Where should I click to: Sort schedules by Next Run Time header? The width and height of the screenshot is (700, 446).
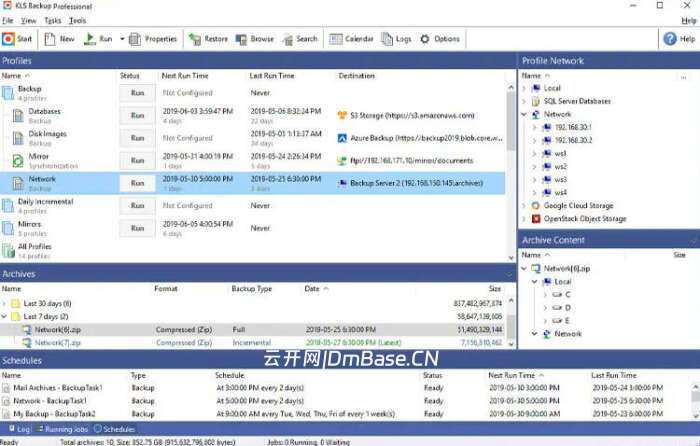pyautogui.click(x=512, y=375)
